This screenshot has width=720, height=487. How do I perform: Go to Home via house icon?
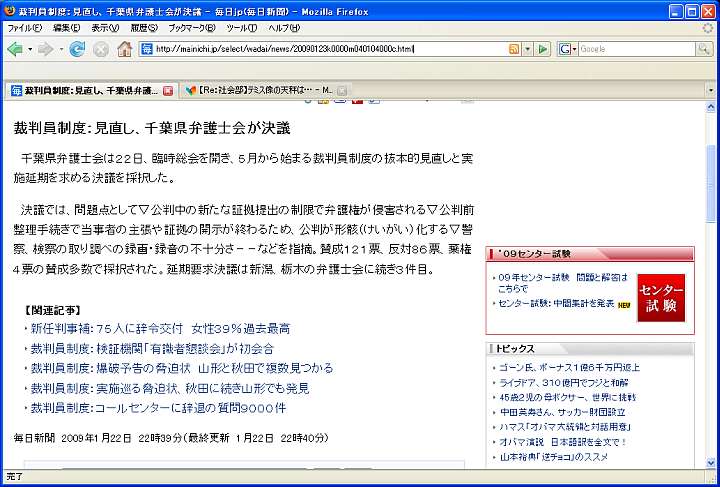tap(124, 49)
